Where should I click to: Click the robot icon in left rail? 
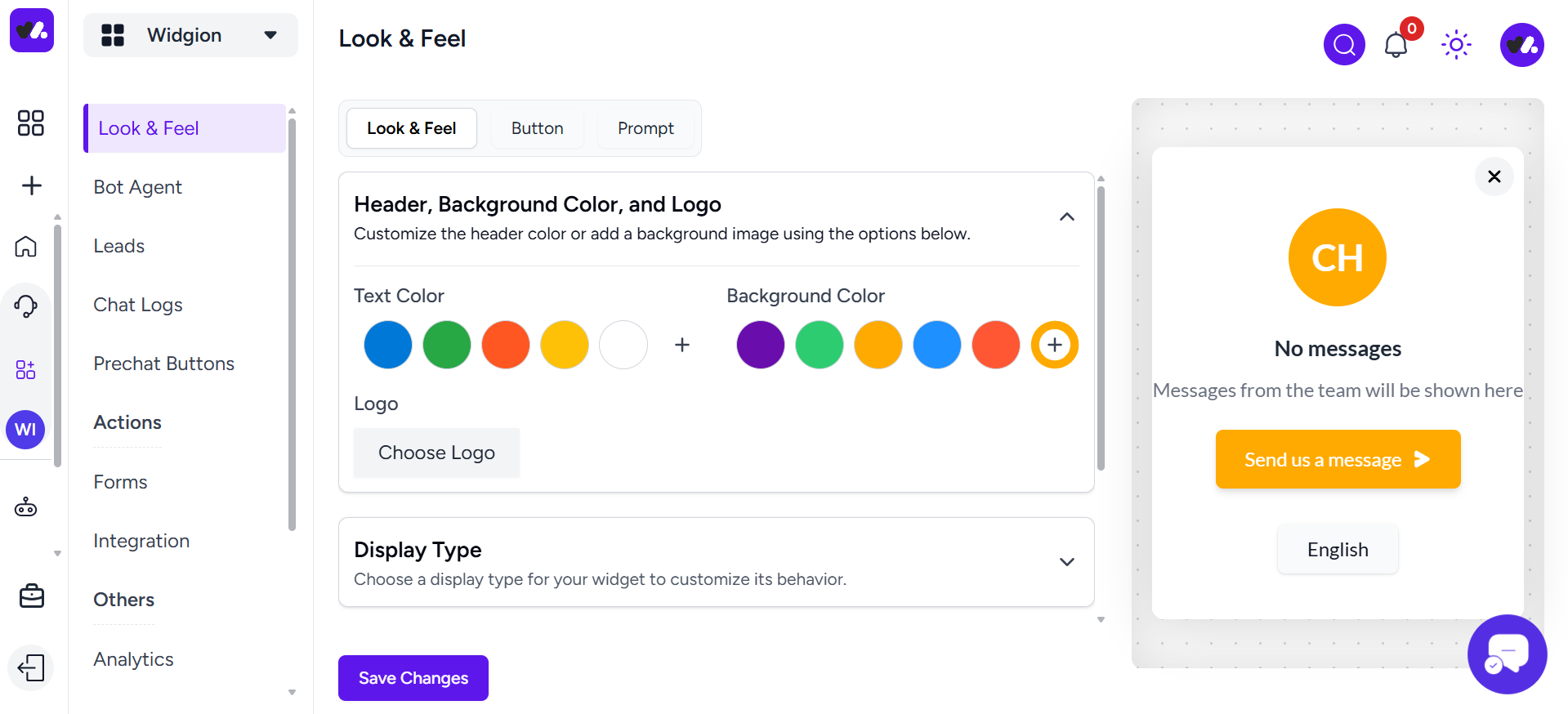[x=26, y=507]
